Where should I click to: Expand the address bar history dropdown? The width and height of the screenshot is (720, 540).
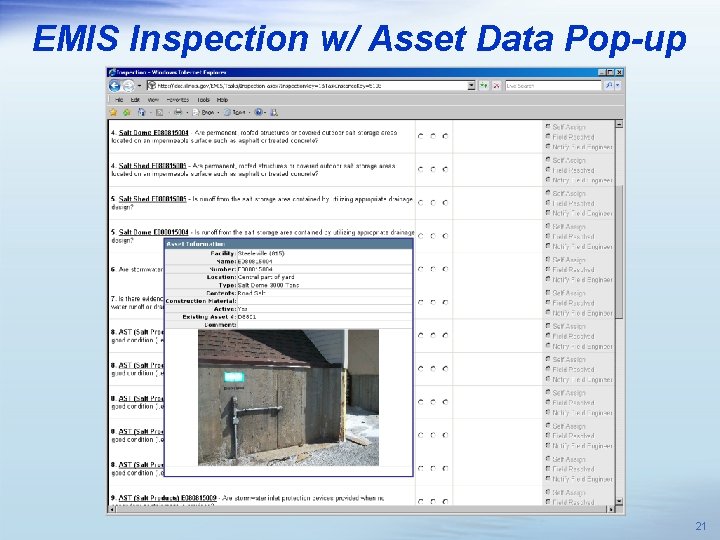pyautogui.click(x=471, y=85)
